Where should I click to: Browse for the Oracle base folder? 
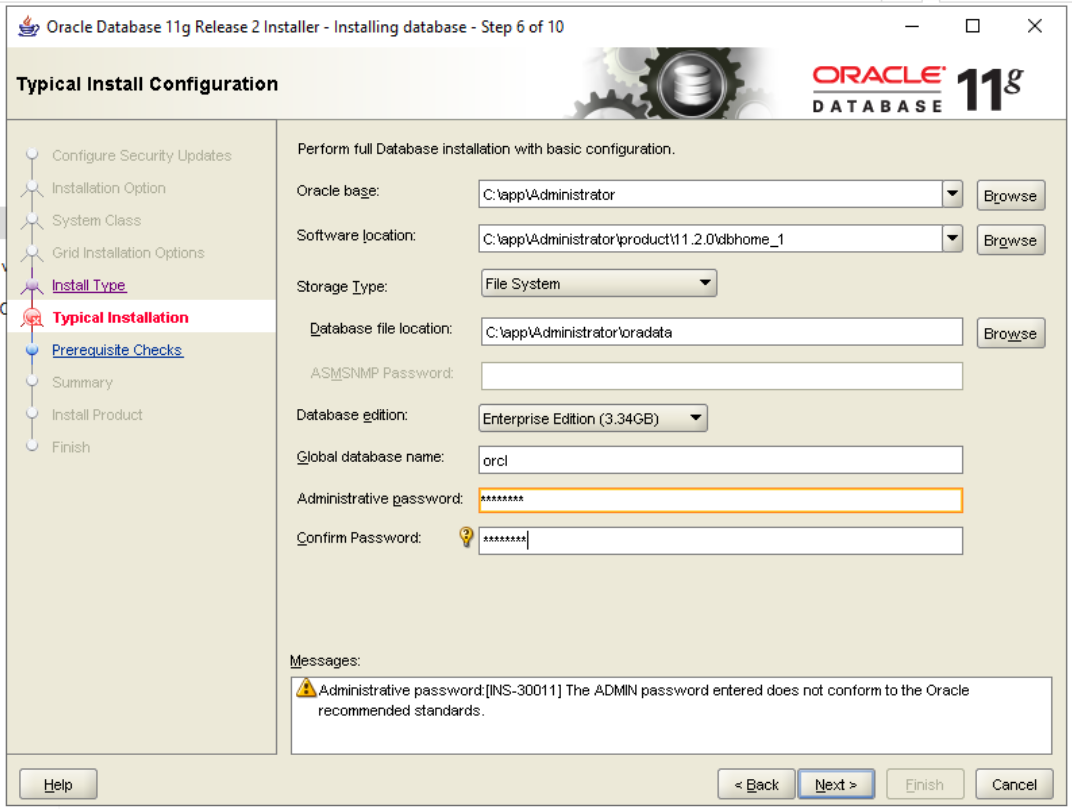1010,196
